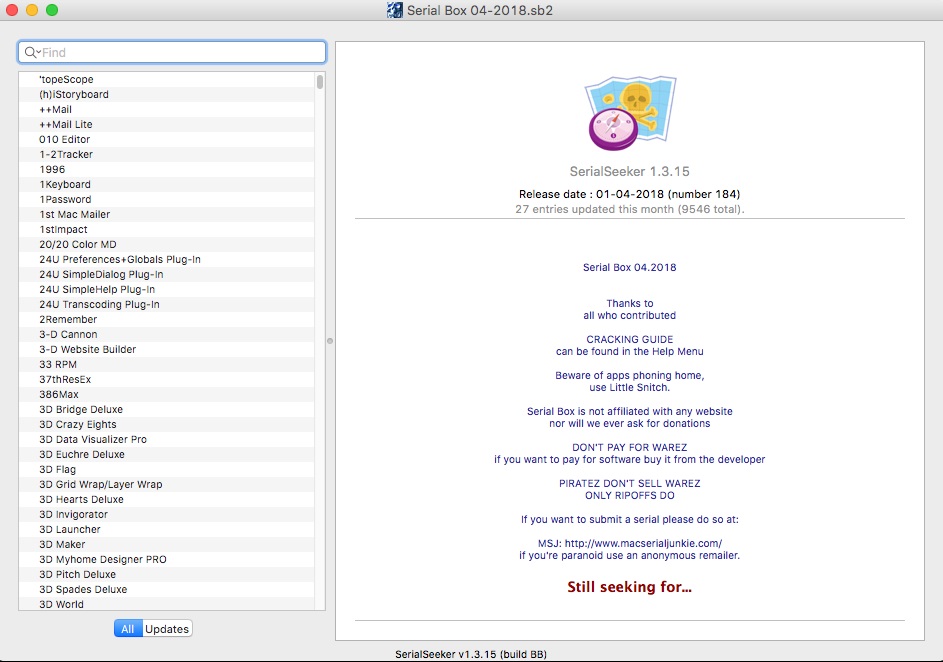The image size is (943, 662).
Task: Select the 1st Mac Mailer entry
Action: point(167,215)
